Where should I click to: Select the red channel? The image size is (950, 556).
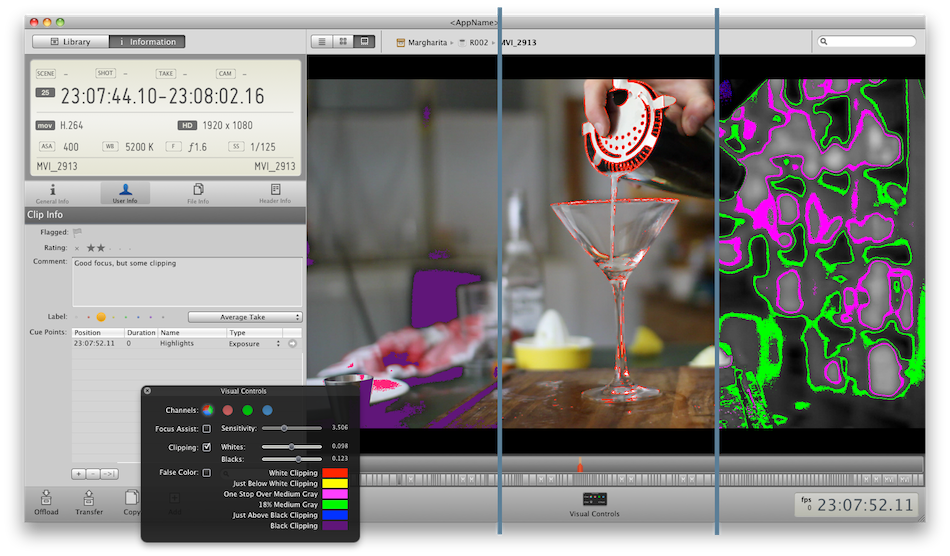(228, 410)
